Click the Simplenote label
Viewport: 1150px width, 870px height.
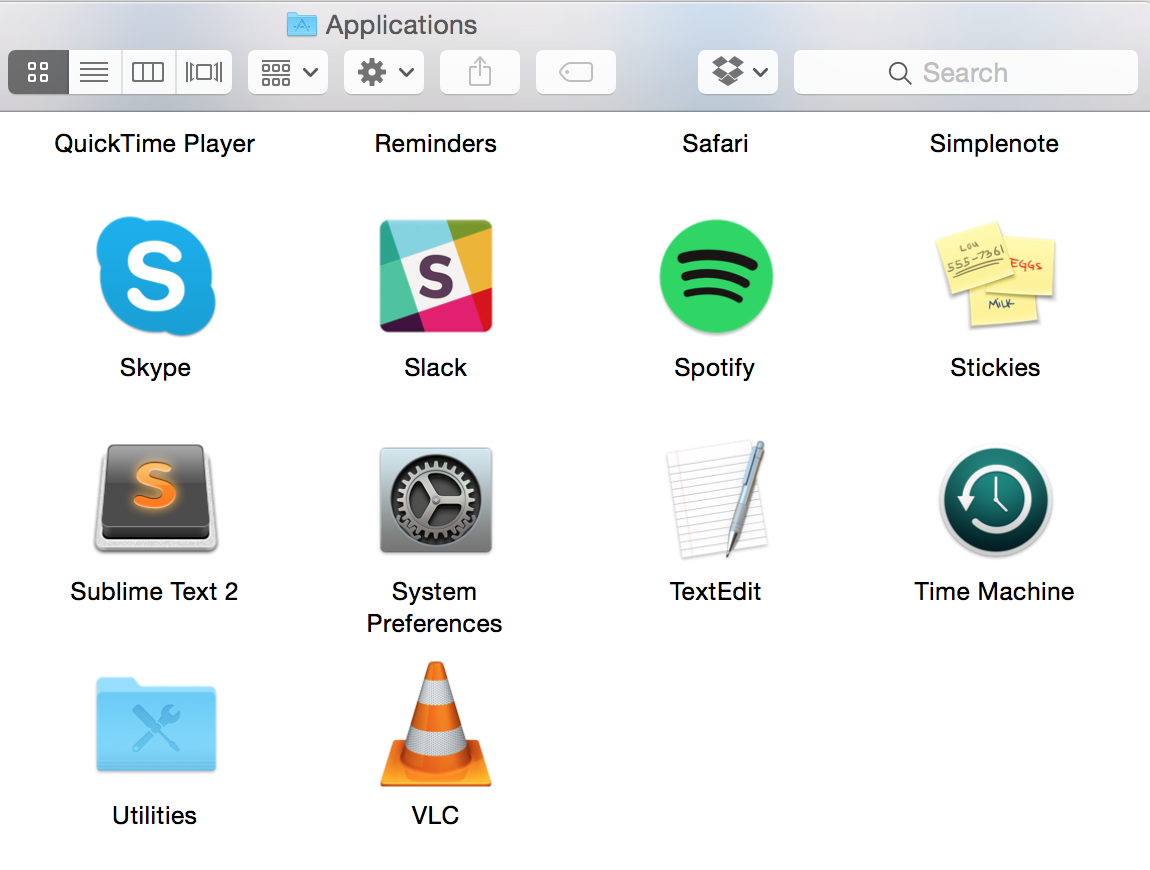coord(995,143)
